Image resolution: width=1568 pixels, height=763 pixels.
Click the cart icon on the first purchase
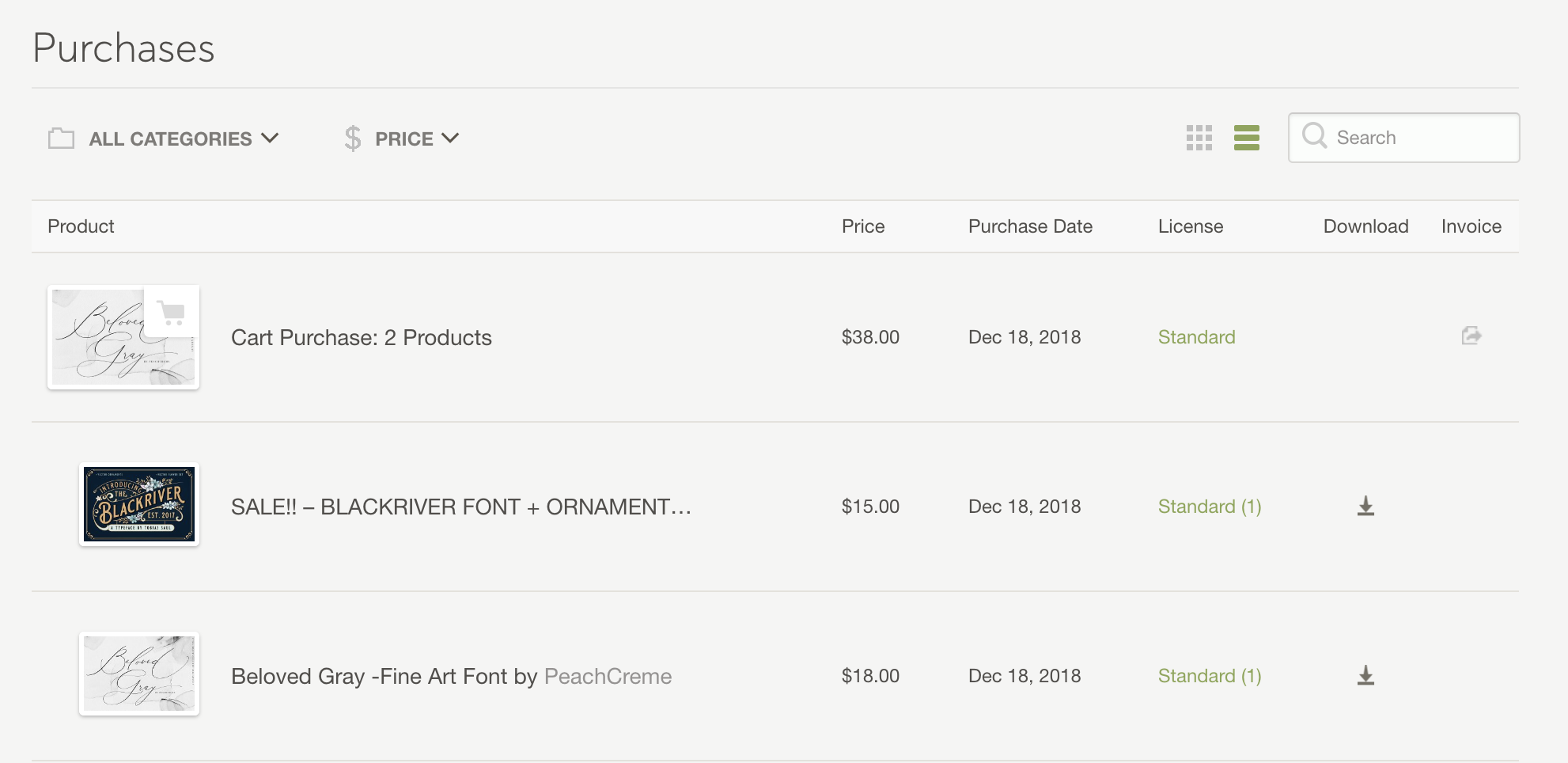pyautogui.click(x=169, y=313)
